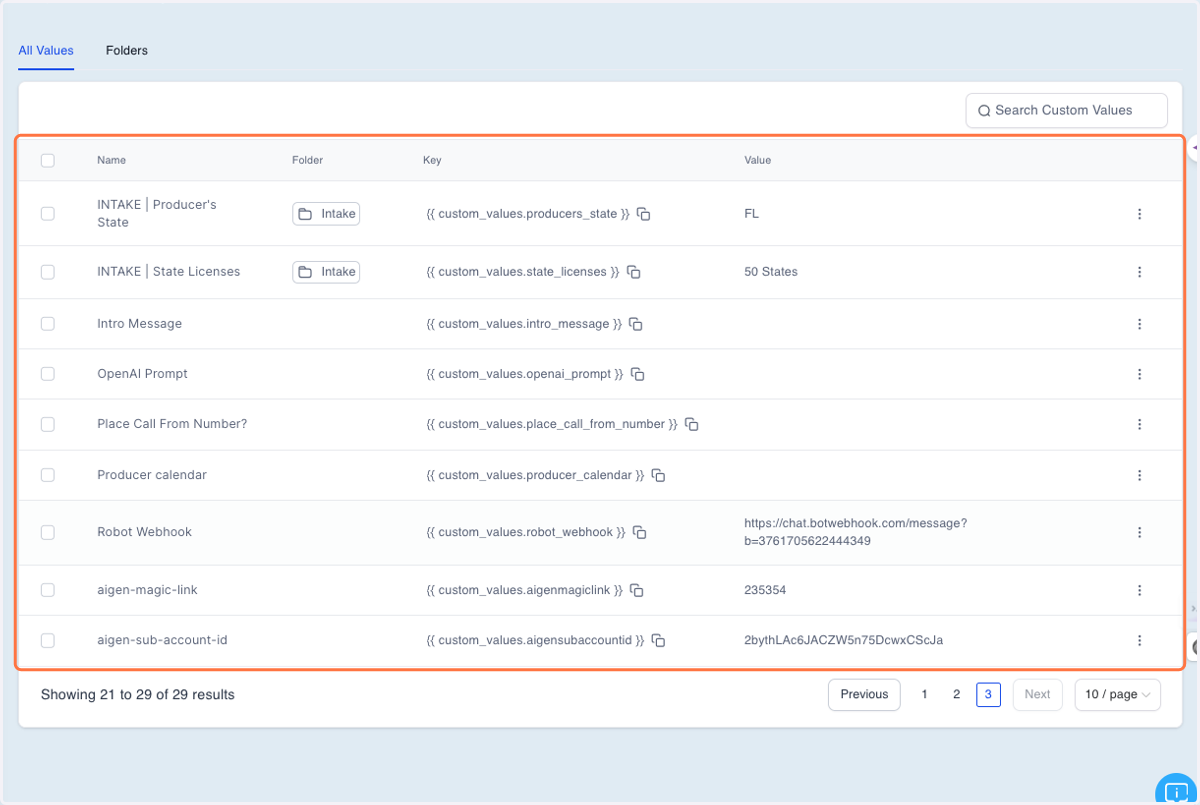
Task: Open row options for Producer calendar
Action: coord(1139,475)
